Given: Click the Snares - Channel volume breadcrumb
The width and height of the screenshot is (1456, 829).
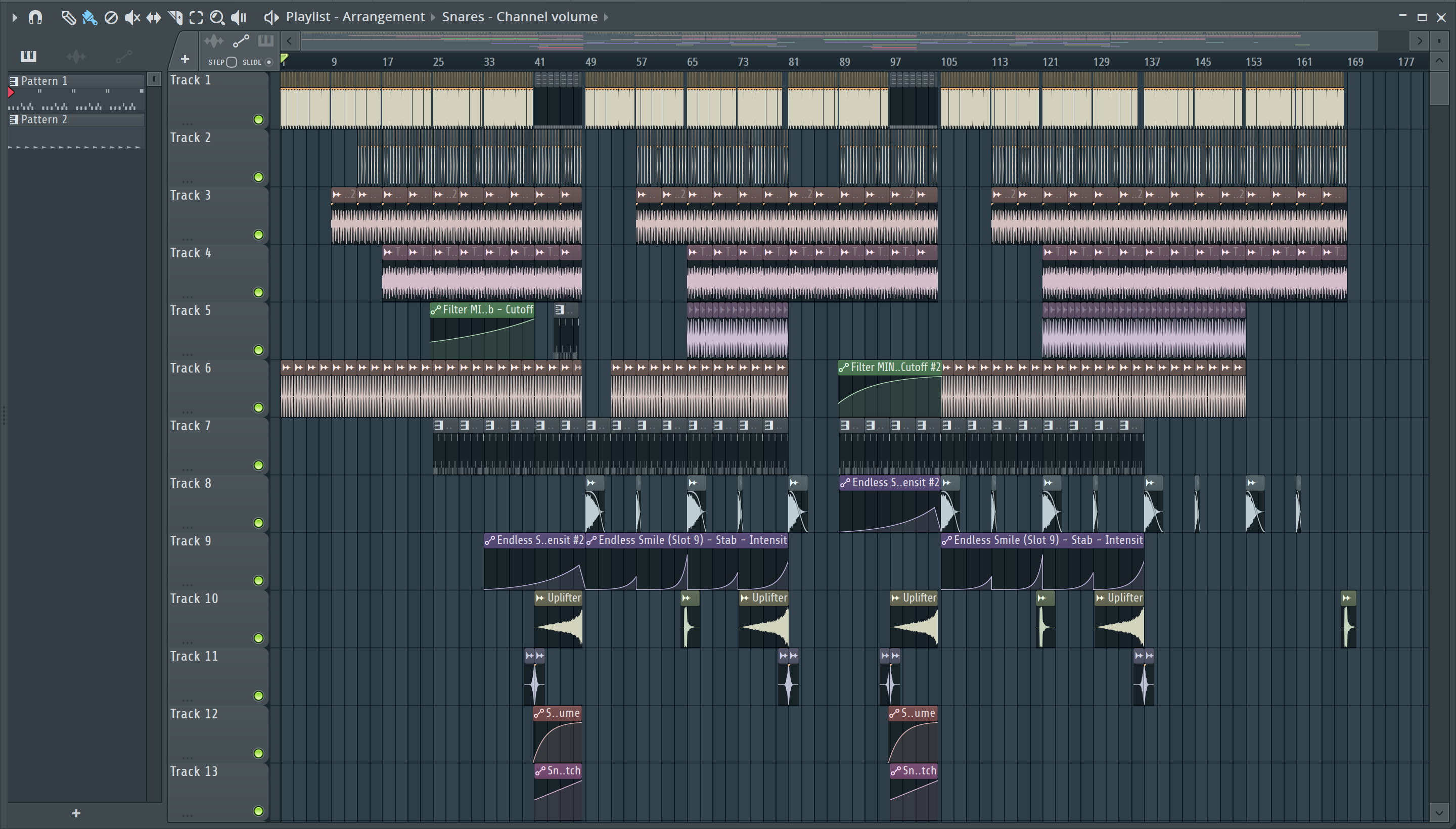Looking at the screenshot, I should point(520,17).
